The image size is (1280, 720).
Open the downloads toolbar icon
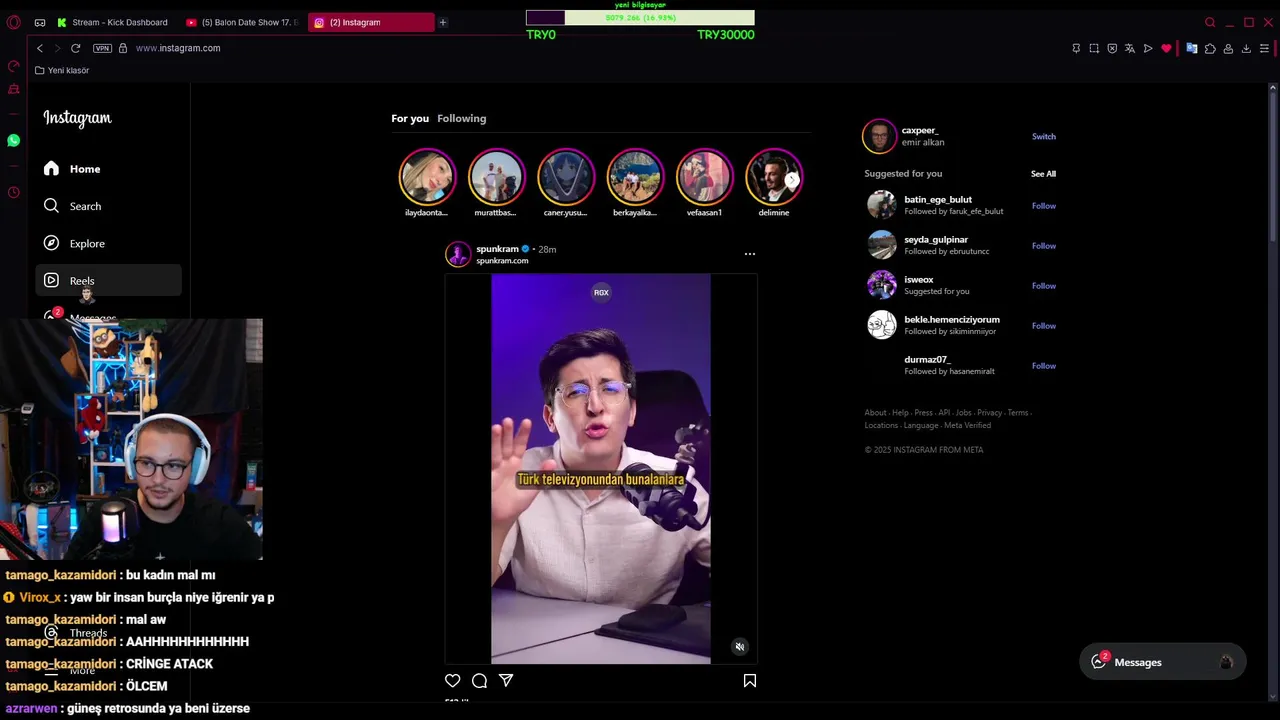point(1246,48)
